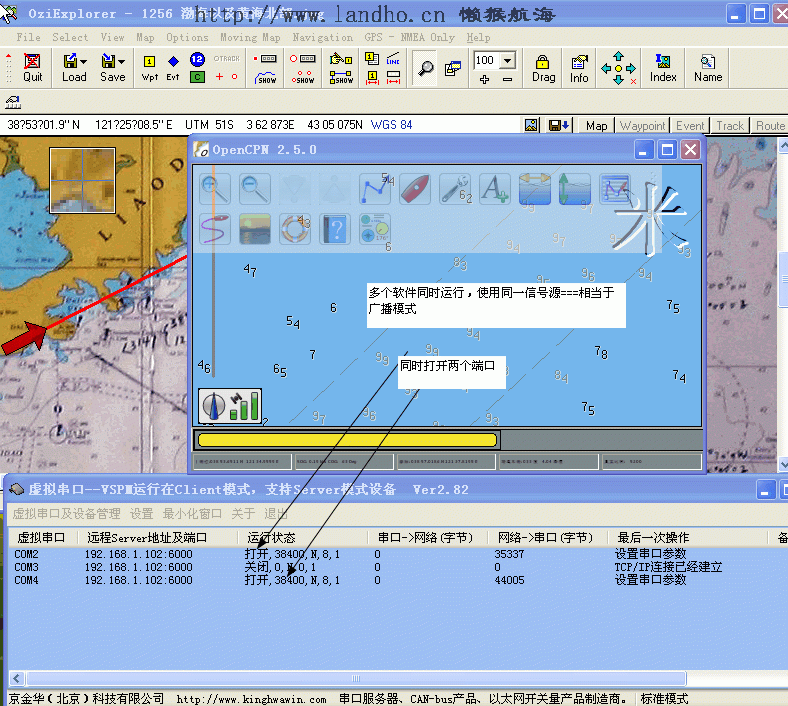Click OpenCPN yellow chart bar
Image resolution: width=788 pixels, height=706 pixels.
[x=347, y=440]
